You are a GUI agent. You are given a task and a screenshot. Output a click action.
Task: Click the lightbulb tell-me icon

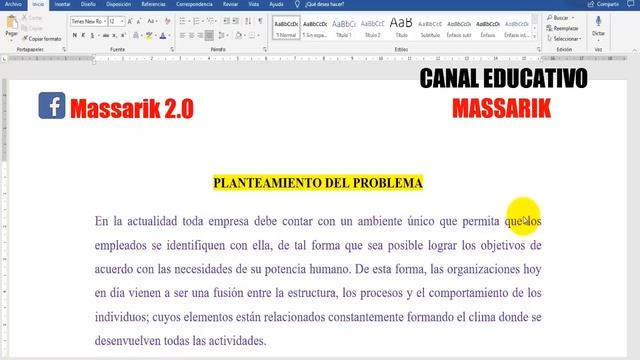(x=297, y=4)
